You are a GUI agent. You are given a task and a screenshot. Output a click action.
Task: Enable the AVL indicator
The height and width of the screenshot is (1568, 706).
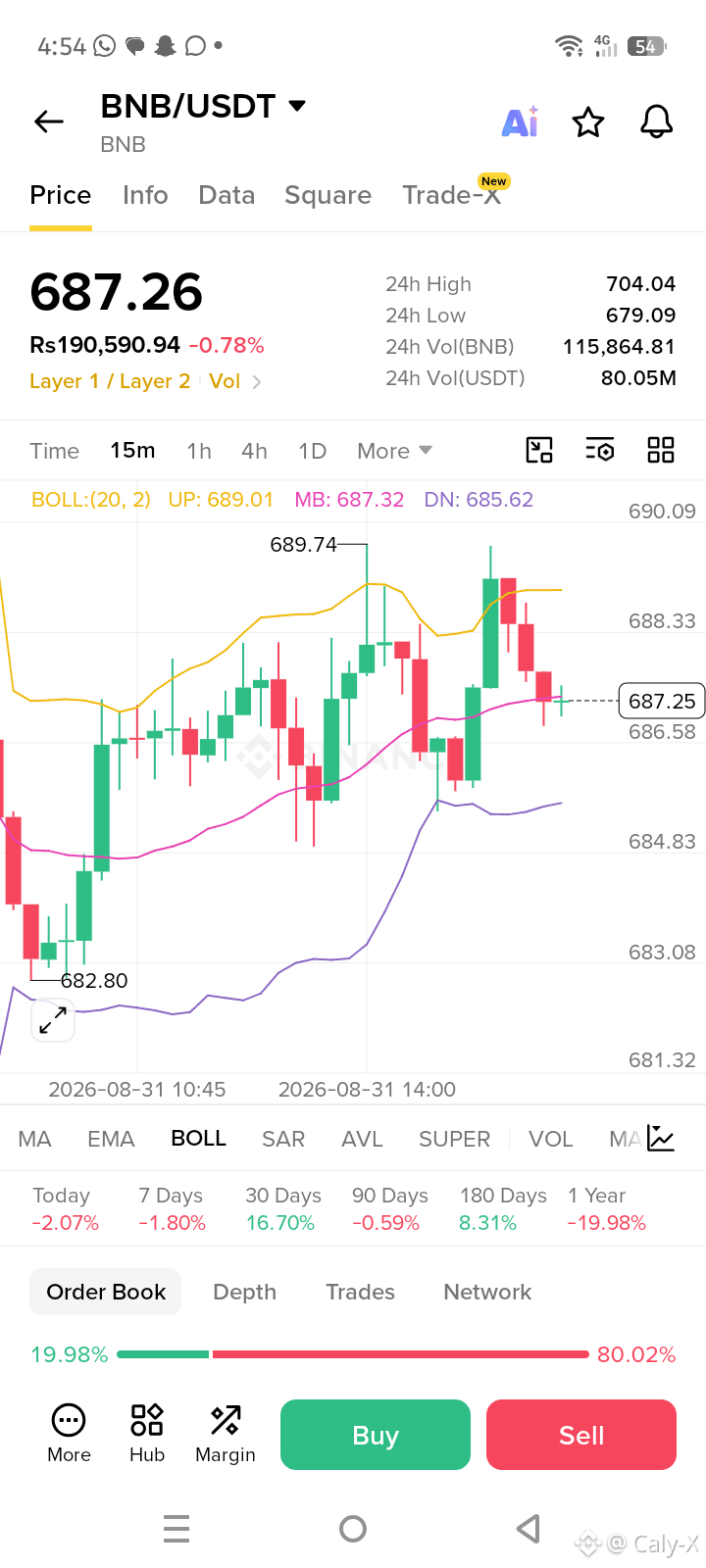pos(362,1139)
